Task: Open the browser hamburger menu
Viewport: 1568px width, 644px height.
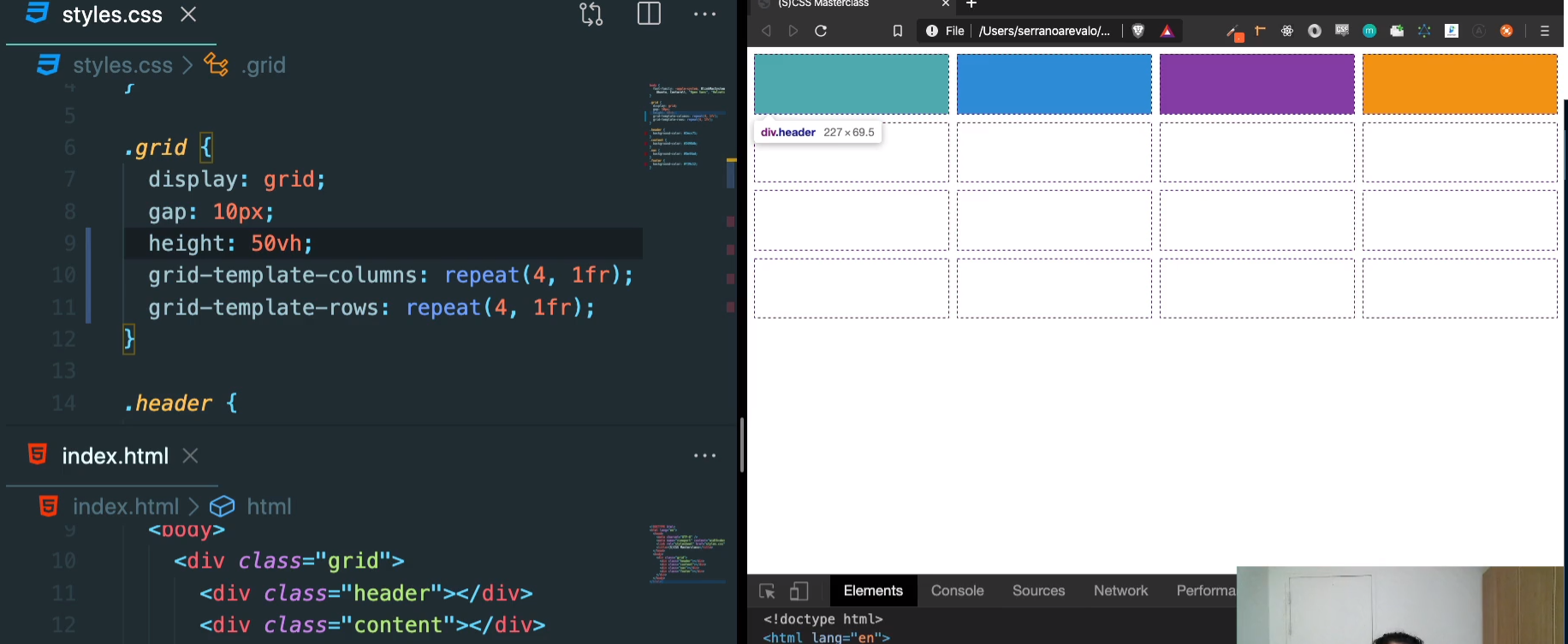Action: tap(1545, 31)
